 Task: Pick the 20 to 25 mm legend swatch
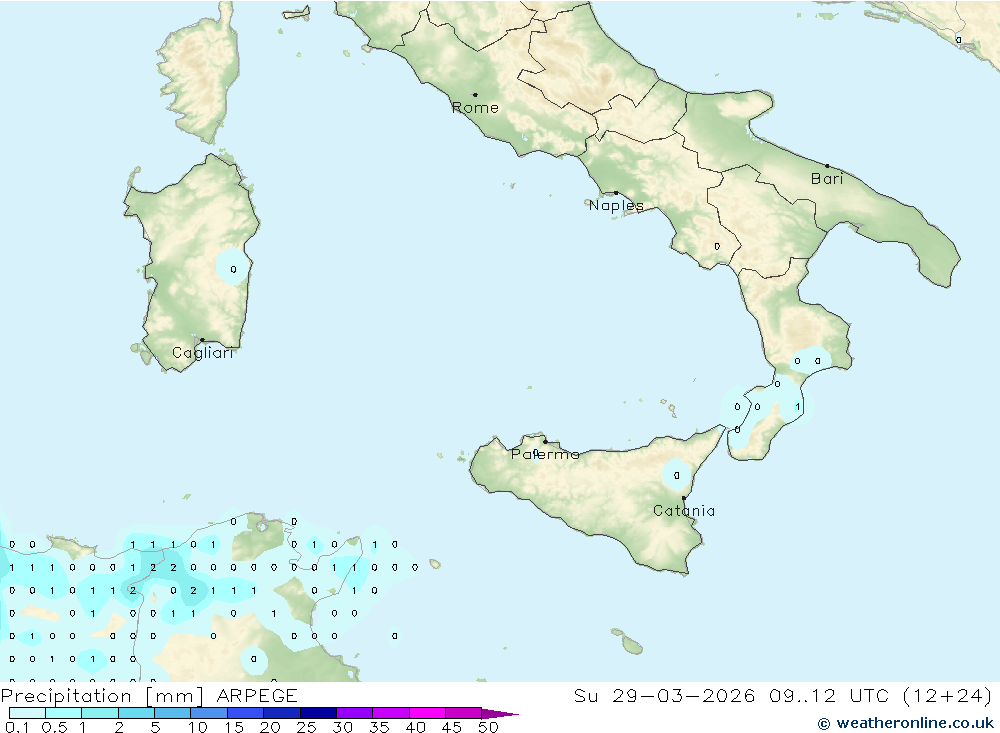click(x=282, y=713)
